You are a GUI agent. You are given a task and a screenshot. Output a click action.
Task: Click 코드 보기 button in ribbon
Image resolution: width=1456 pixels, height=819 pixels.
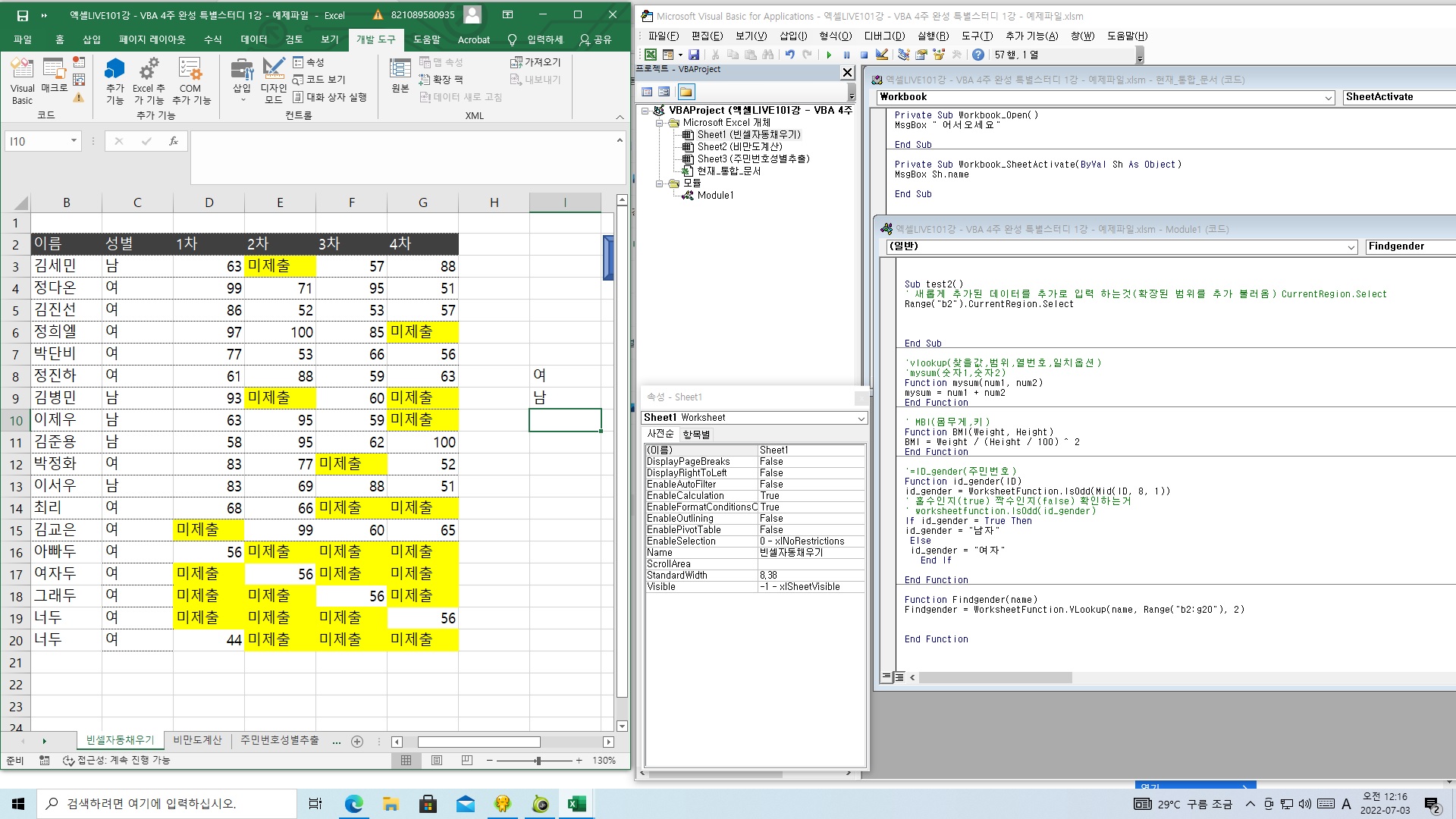[x=318, y=79]
